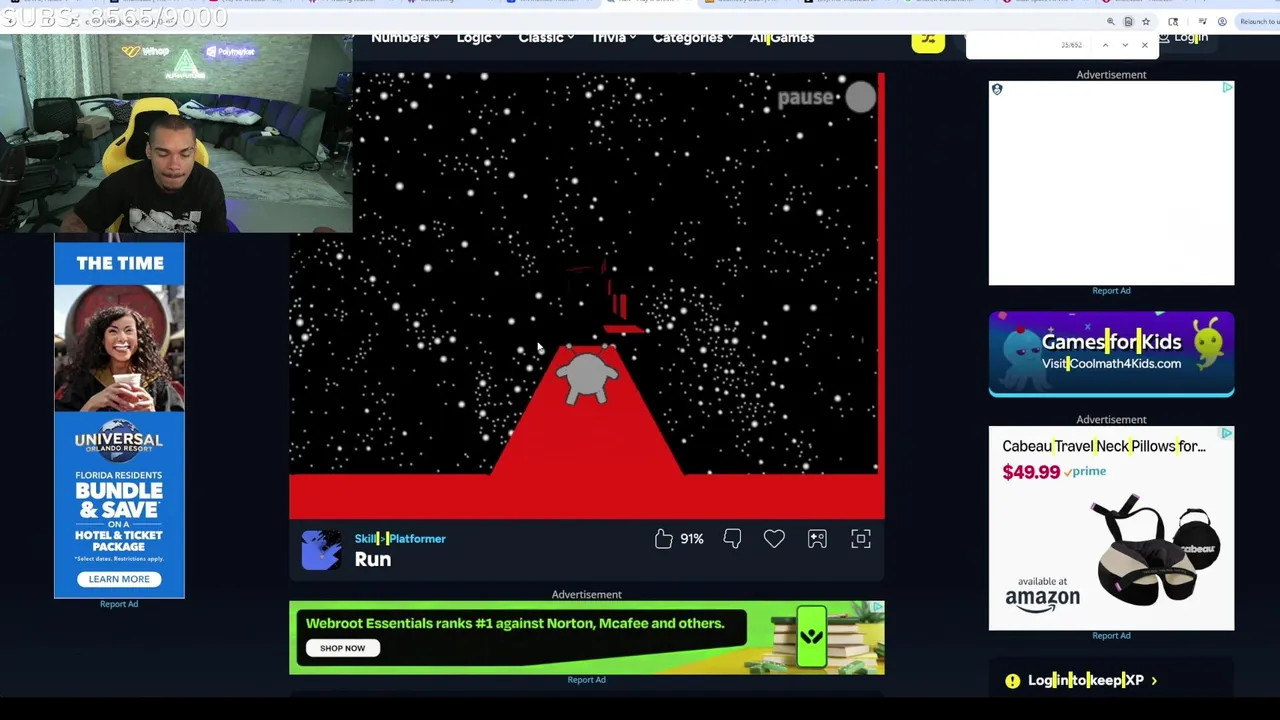
Task: Enter fullscreen mode for the game
Action: coord(861,539)
